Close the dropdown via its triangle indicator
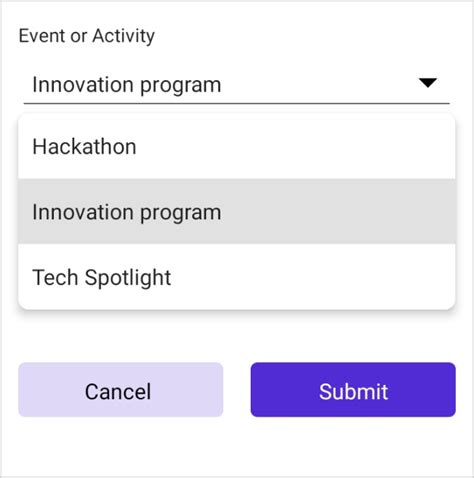This screenshot has width=474, height=478. tap(428, 83)
